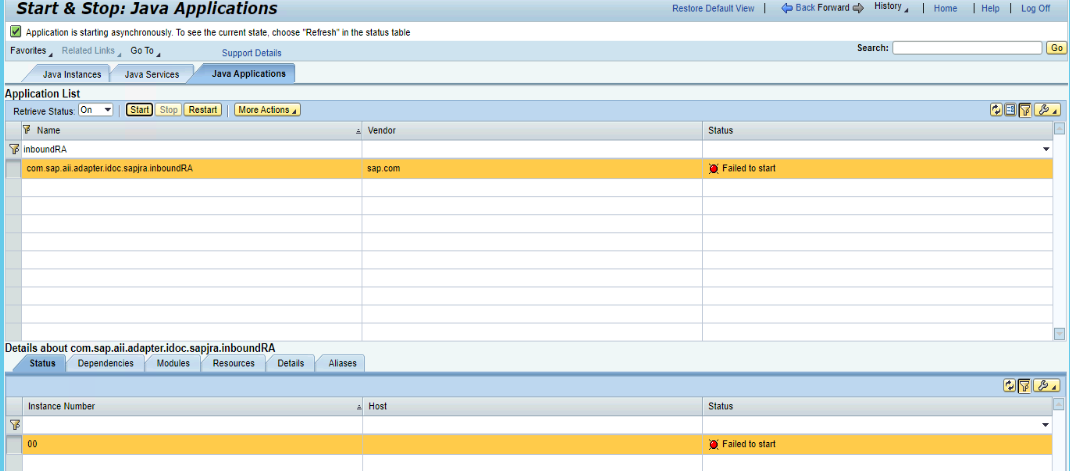
Task: Click funnel icon in instance filter row
Action: tap(14, 425)
